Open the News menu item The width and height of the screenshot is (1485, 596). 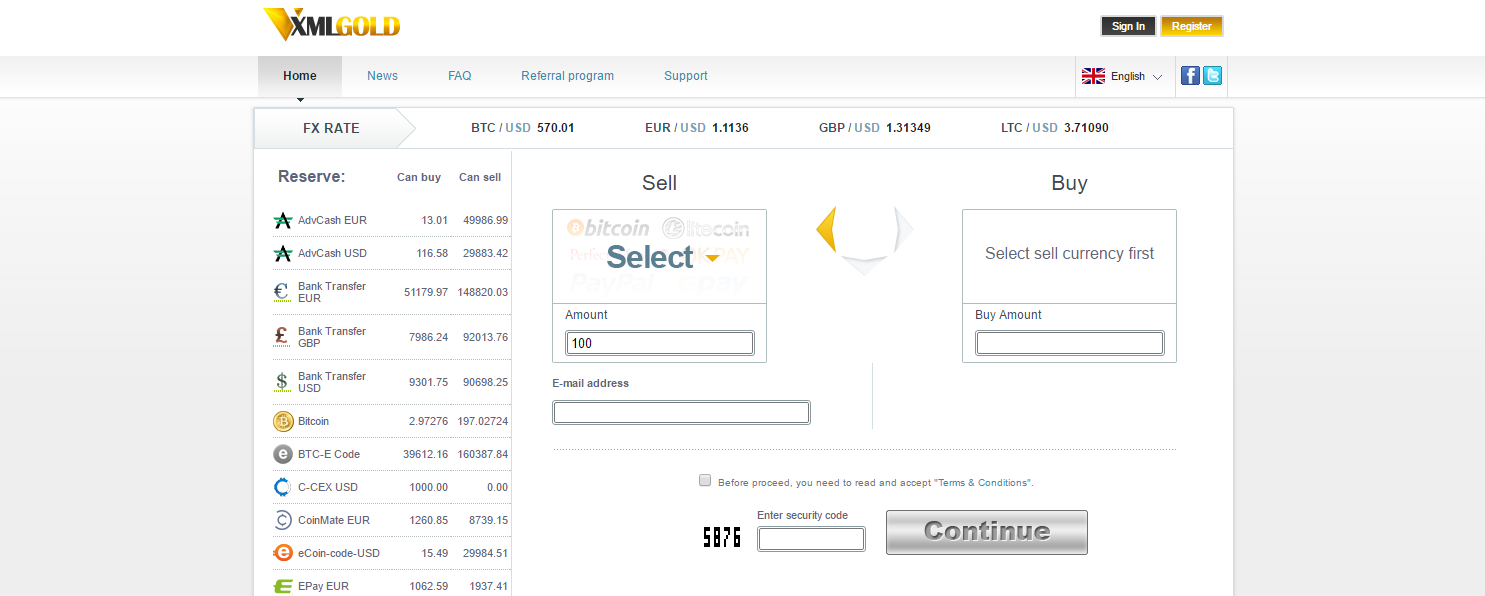click(x=382, y=76)
